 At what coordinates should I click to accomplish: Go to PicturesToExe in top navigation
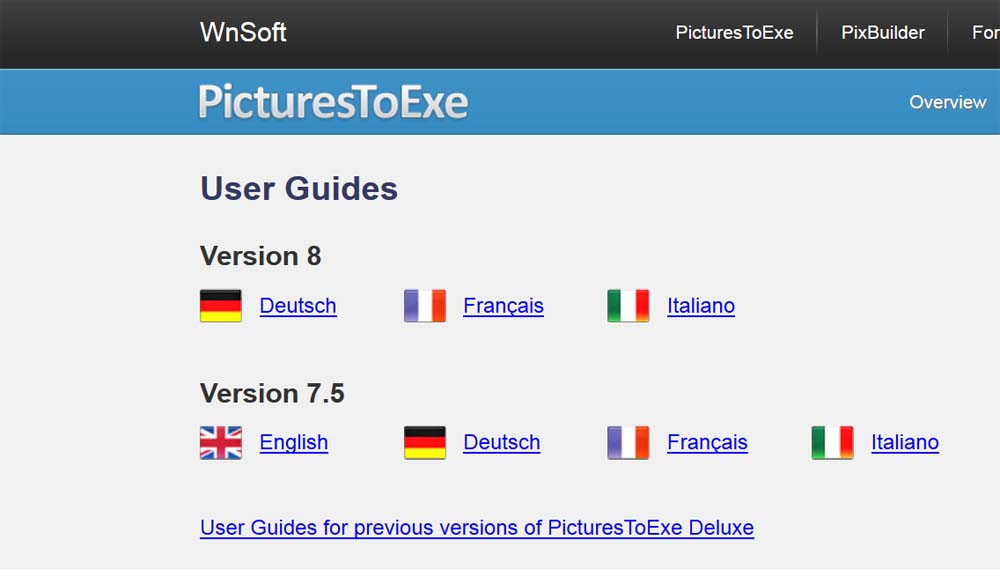pyautogui.click(x=734, y=33)
